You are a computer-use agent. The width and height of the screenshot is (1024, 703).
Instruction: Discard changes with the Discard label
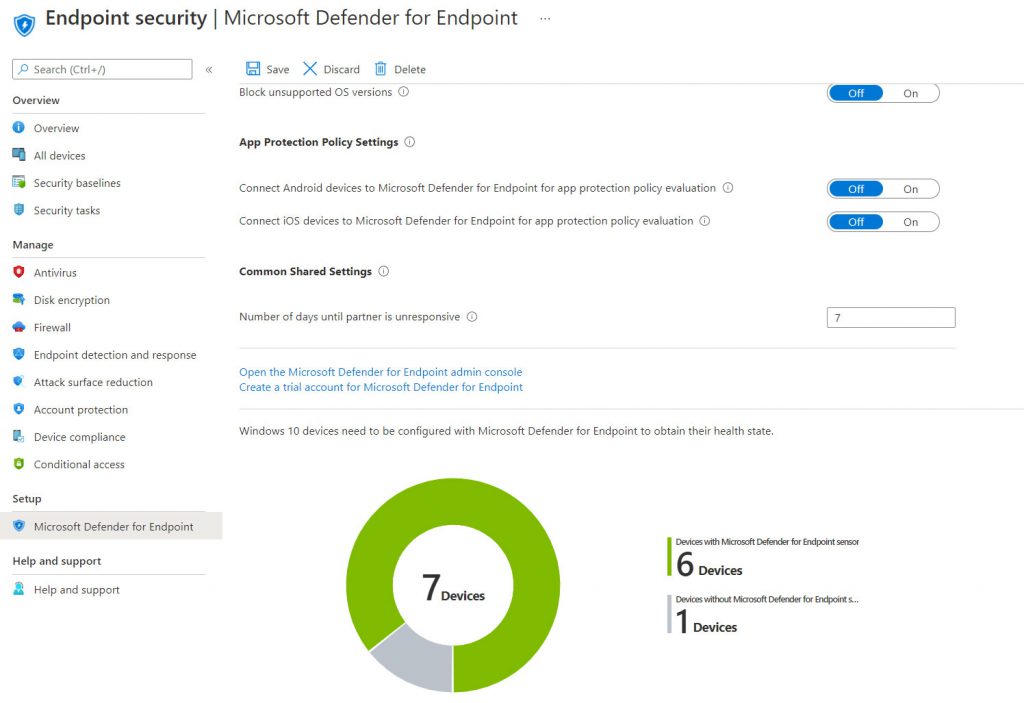(x=342, y=69)
